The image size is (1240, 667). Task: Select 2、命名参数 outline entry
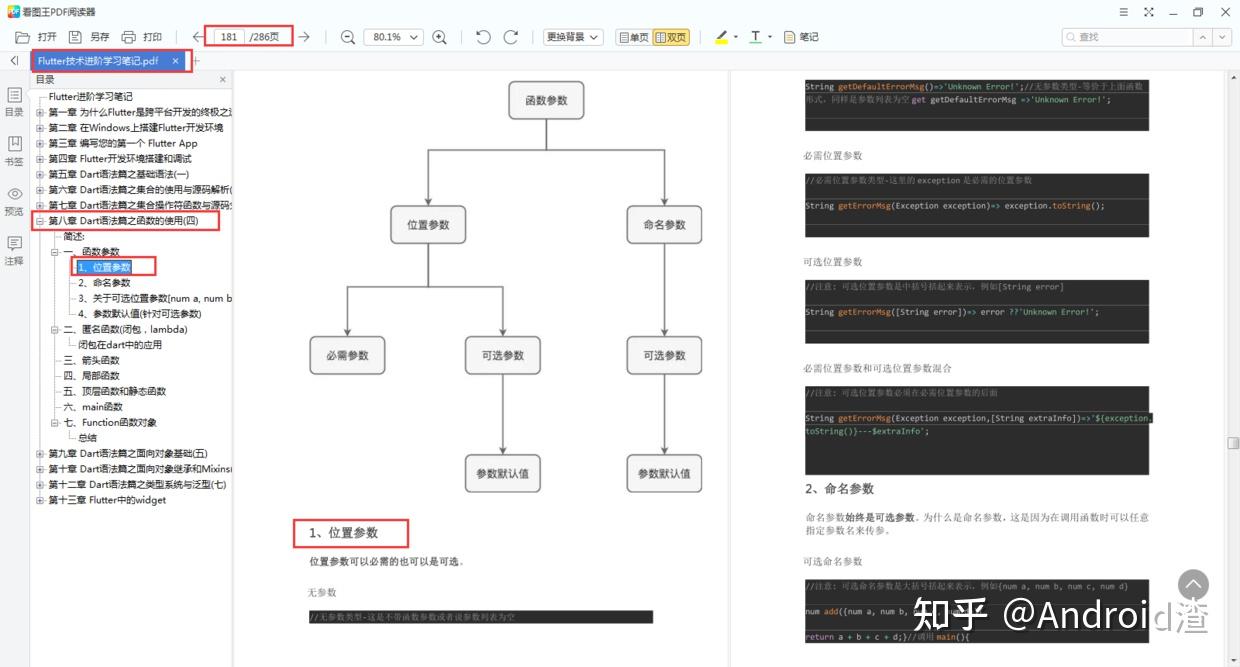point(104,283)
